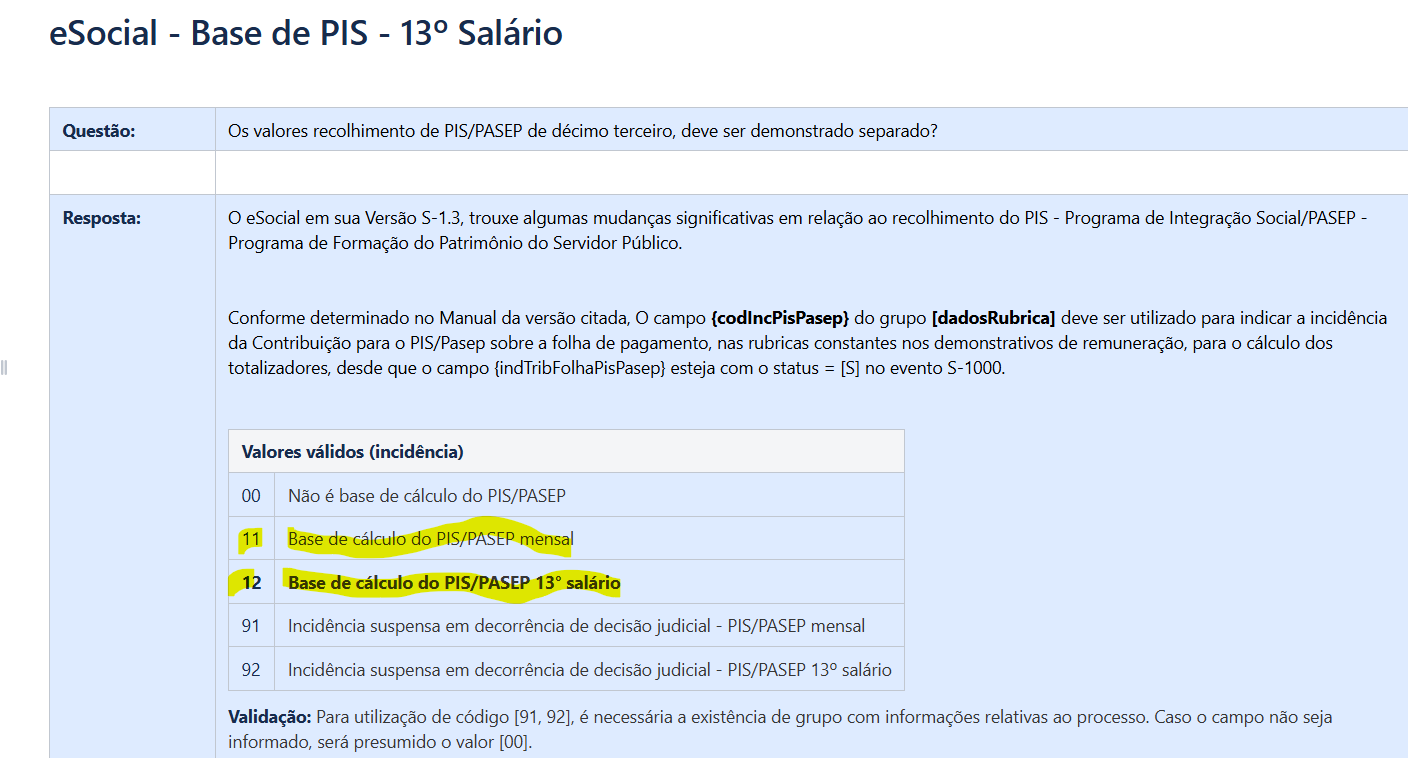Image resolution: width=1408 pixels, height=758 pixels.
Task: Click the question text about décimo terceiro
Action: click(583, 131)
